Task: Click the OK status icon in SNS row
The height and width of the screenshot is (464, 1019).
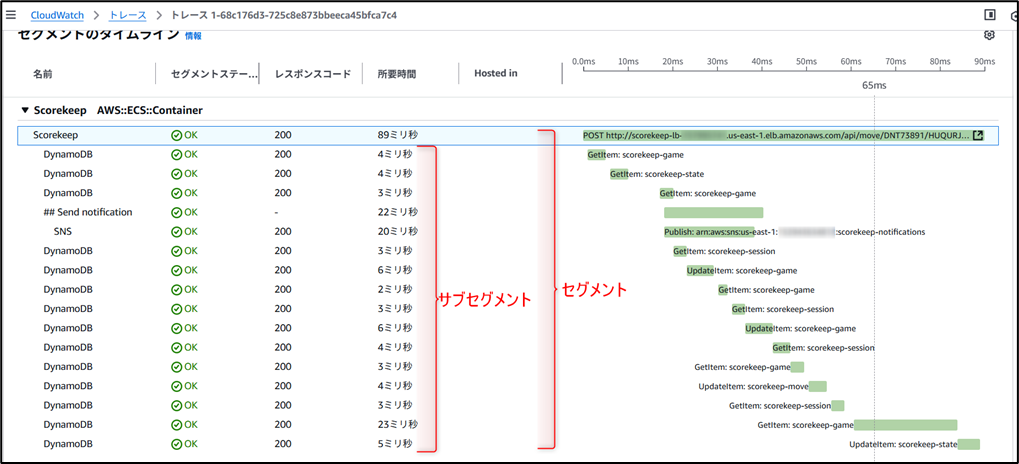Action: [177, 232]
